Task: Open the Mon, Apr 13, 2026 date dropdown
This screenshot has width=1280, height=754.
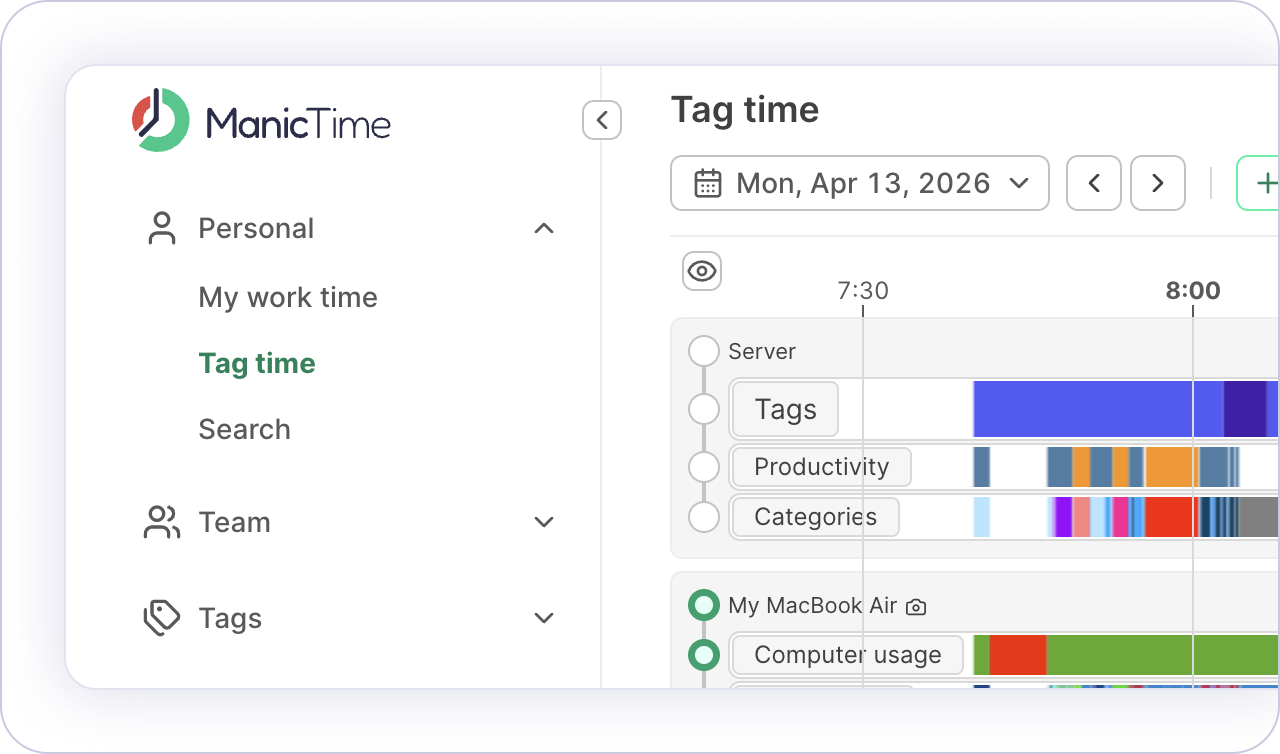Action: tap(859, 183)
